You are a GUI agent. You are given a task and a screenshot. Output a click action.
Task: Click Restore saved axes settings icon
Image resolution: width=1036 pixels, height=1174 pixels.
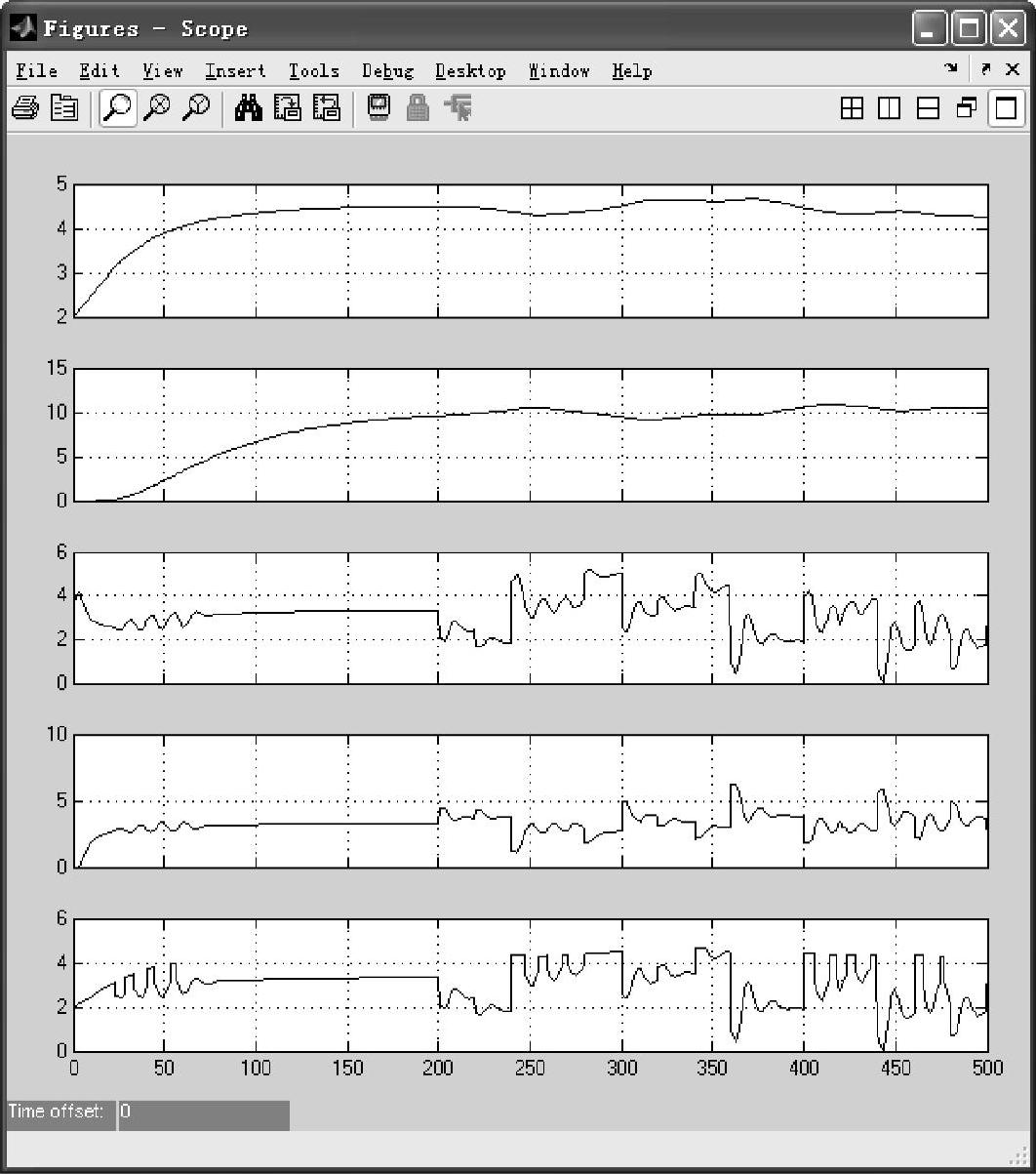(326, 108)
